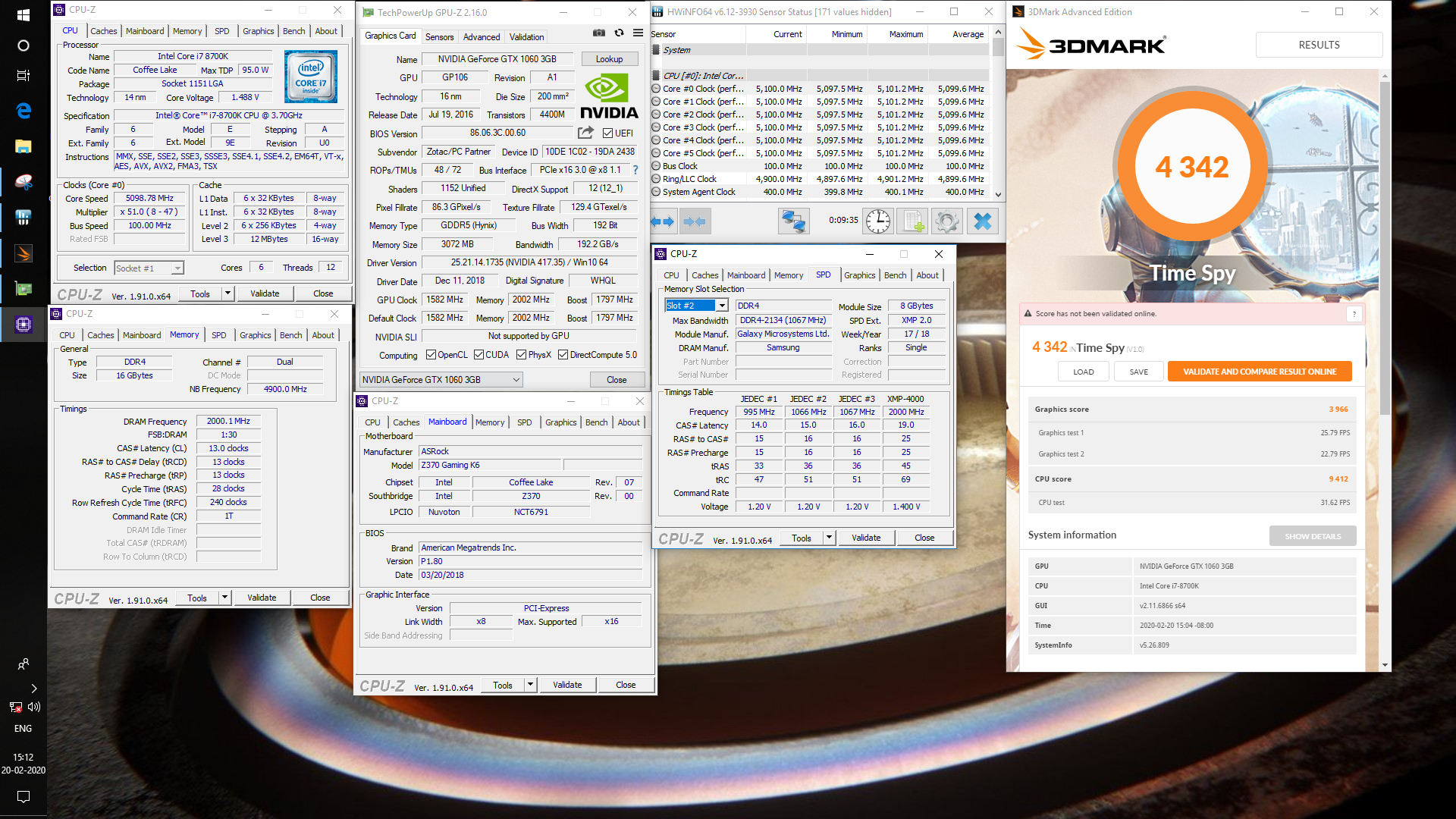The height and width of the screenshot is (819, 1456).
Task: Expand Tools arrow in CPU-Z CPU window
Action: (227, 293)
